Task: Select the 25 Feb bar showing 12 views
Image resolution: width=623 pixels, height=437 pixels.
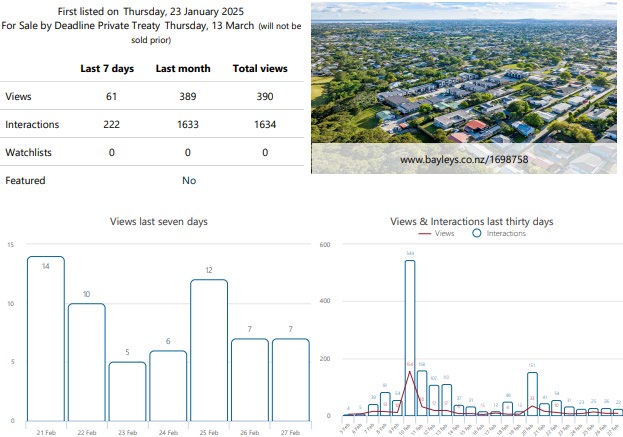Action: tap(210, 349)
